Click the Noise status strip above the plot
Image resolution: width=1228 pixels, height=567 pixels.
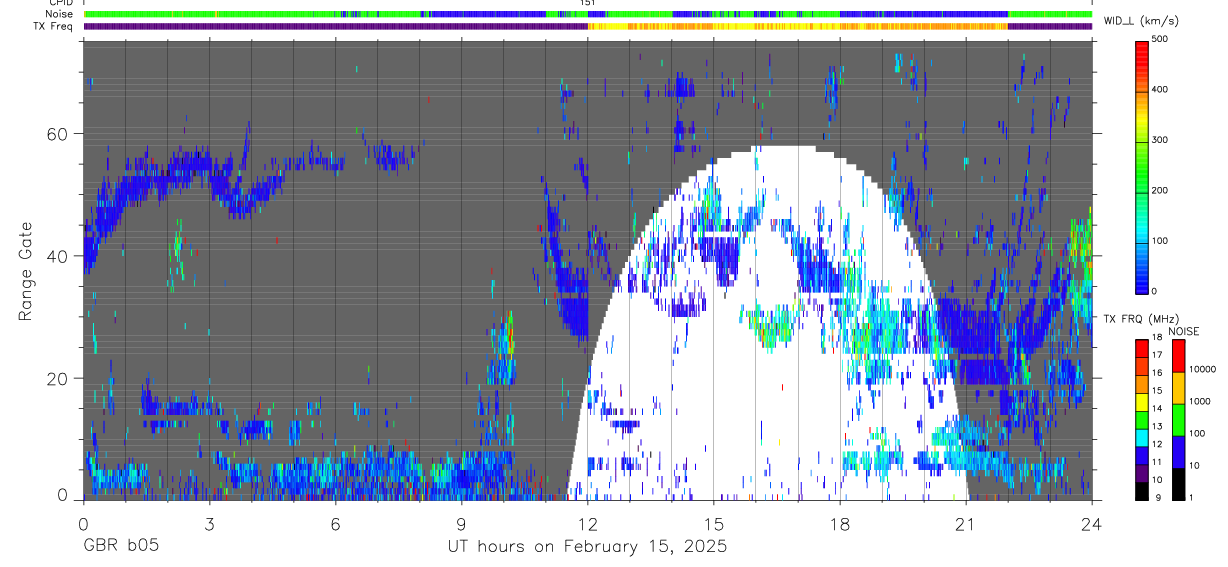pyautogui.click(x=588, y=15)
